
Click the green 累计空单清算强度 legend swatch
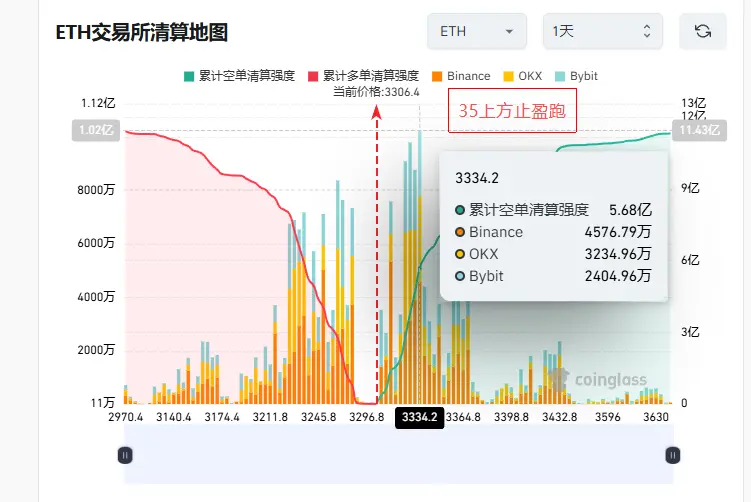(x=189, y=77)
